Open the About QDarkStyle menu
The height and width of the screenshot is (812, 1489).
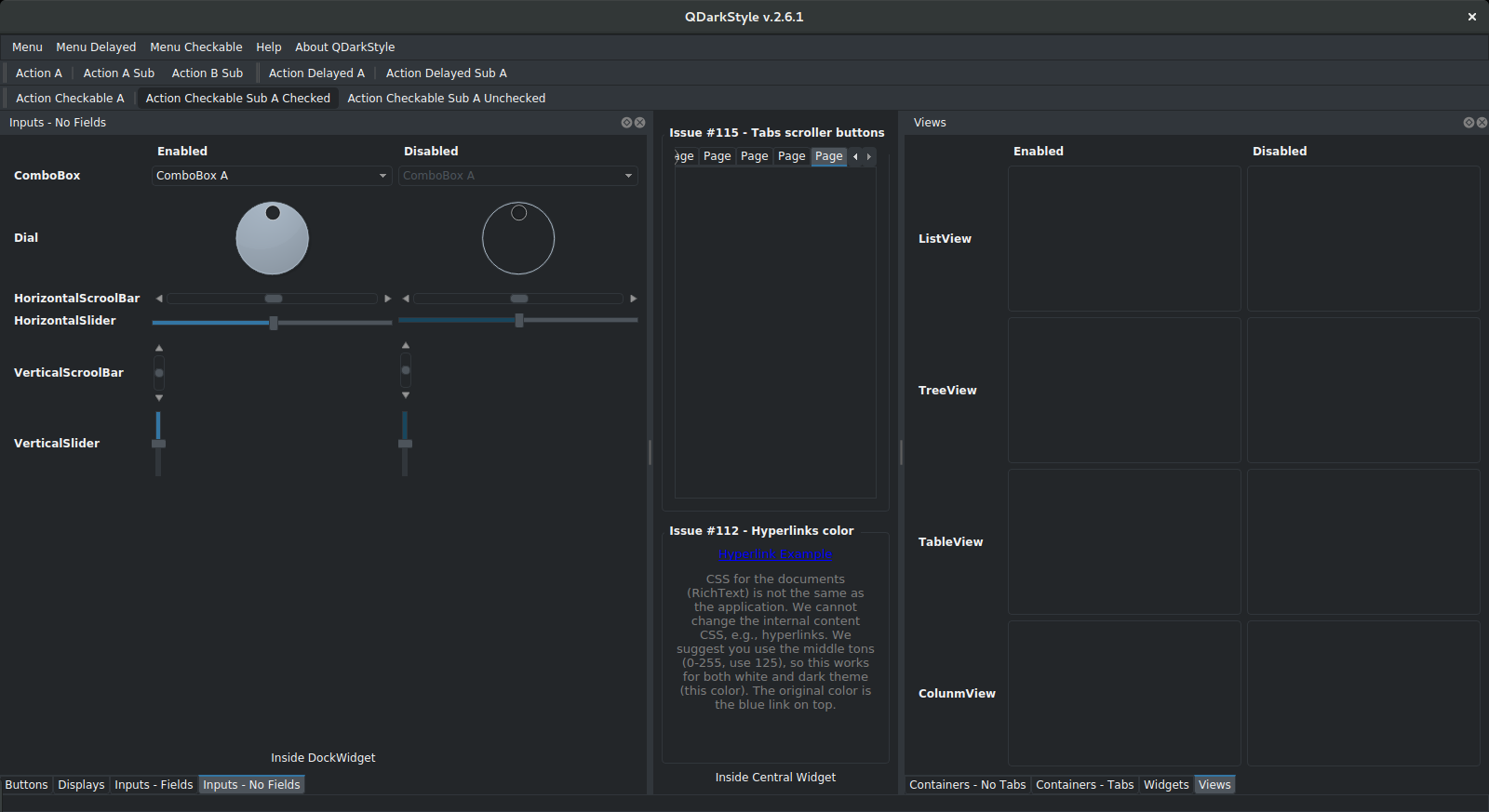pyautogui.click(x=344, y=47)
